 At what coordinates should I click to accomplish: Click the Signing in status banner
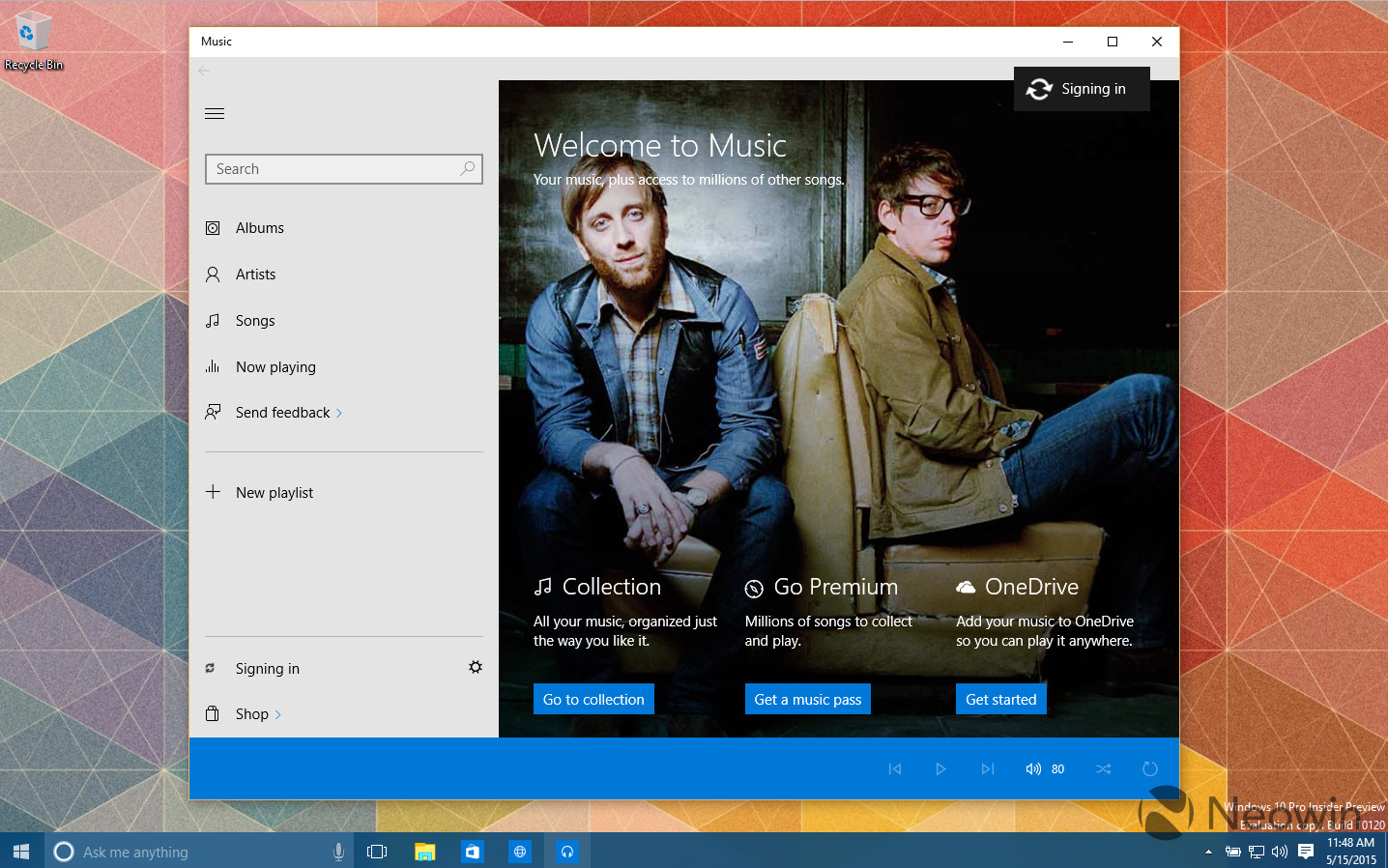(1082, 89)
